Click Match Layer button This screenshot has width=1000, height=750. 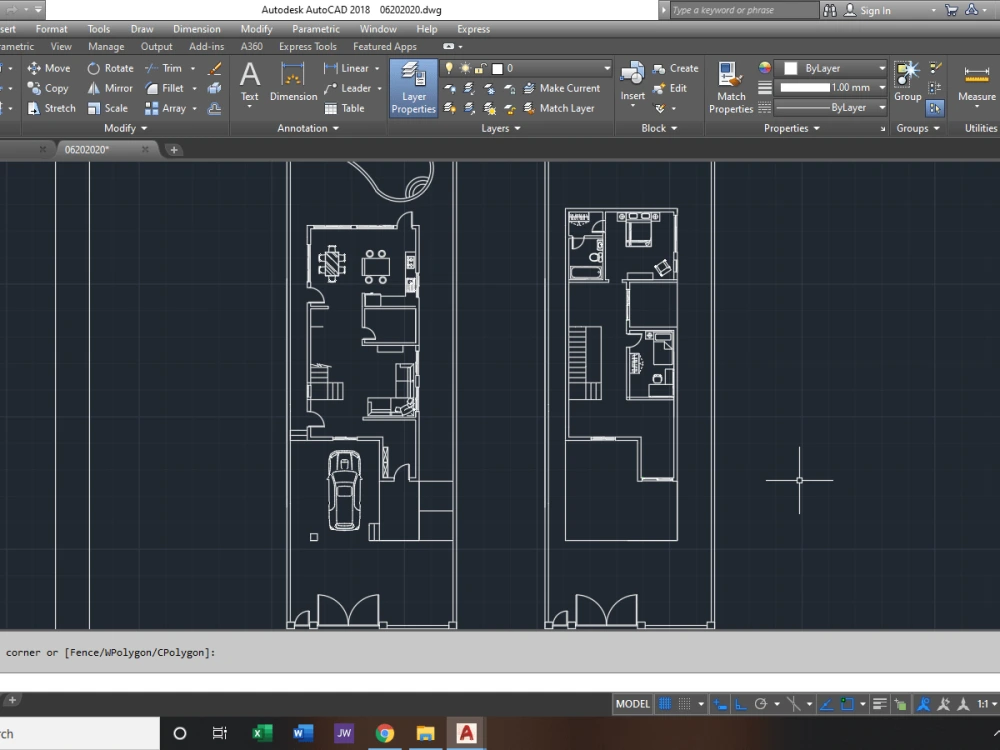(559, 108)
